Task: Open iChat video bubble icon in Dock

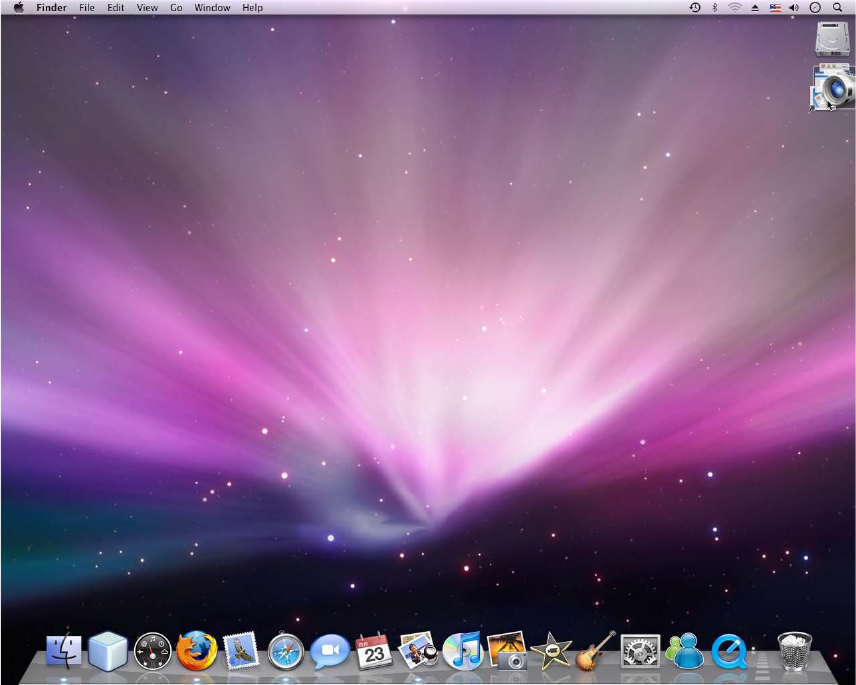Action: coord(330,651)
